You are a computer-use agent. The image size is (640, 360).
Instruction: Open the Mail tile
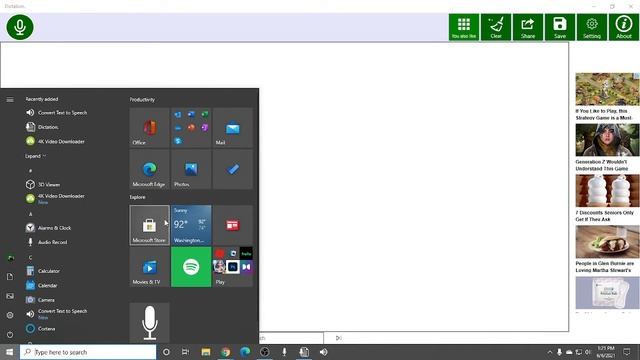pos(233,127)
